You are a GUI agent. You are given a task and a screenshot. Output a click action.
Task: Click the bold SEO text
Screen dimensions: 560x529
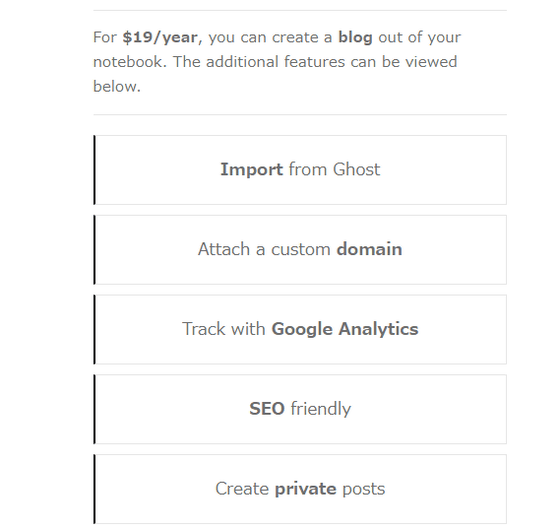point(267,409)
